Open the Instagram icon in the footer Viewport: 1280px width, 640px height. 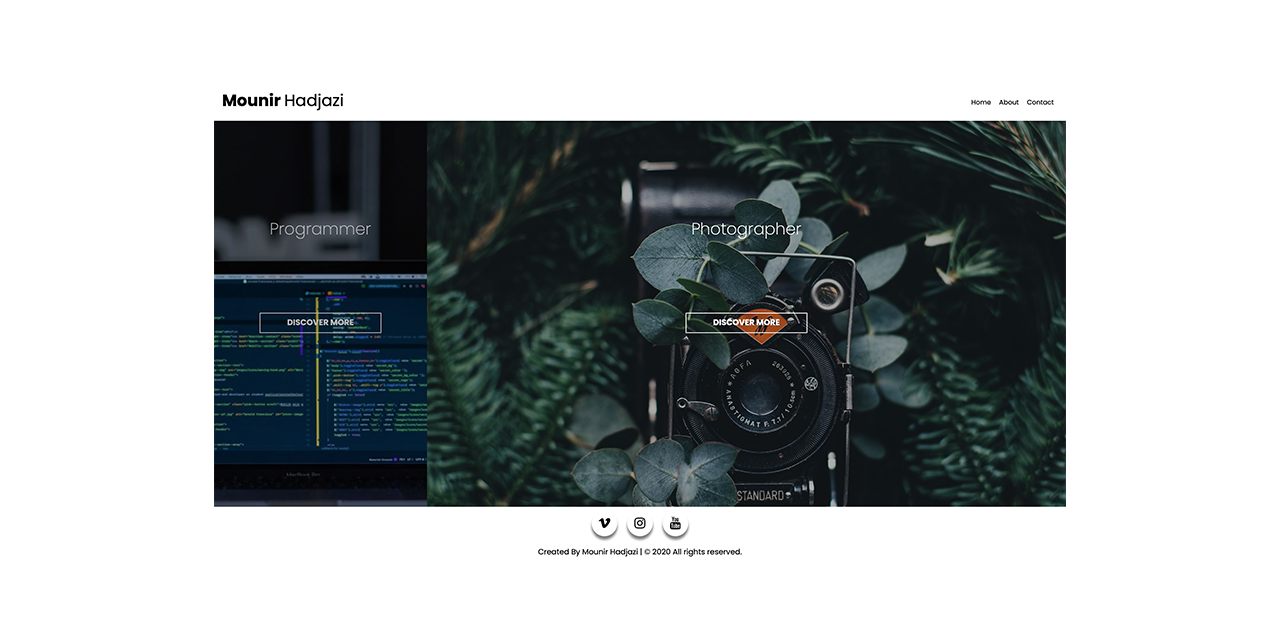[639, 522]
